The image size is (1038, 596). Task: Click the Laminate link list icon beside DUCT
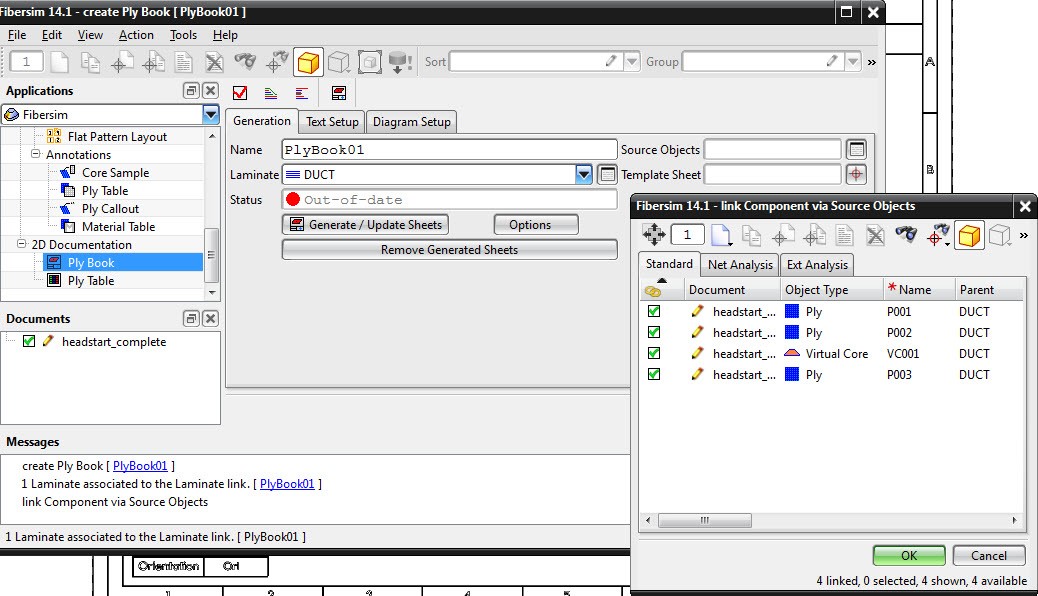click(x=607, y=175)
